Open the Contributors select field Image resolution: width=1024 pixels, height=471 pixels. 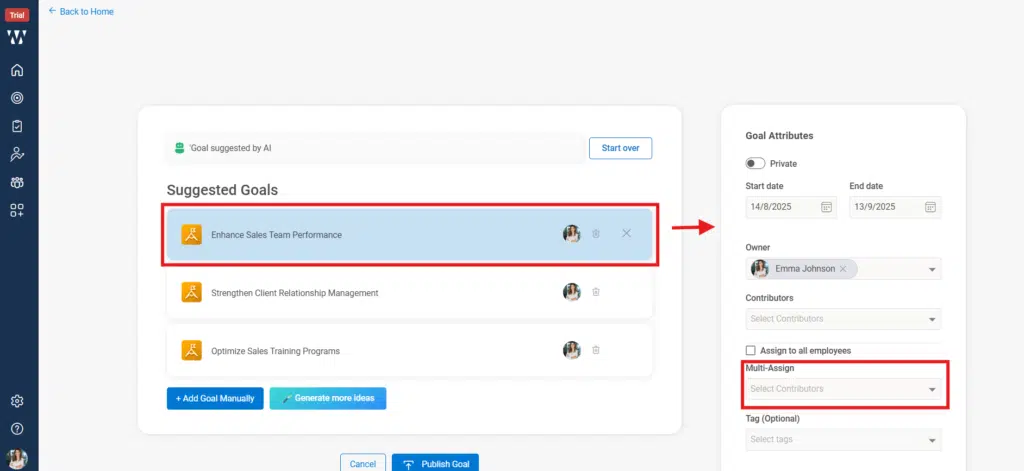[843, 319]
